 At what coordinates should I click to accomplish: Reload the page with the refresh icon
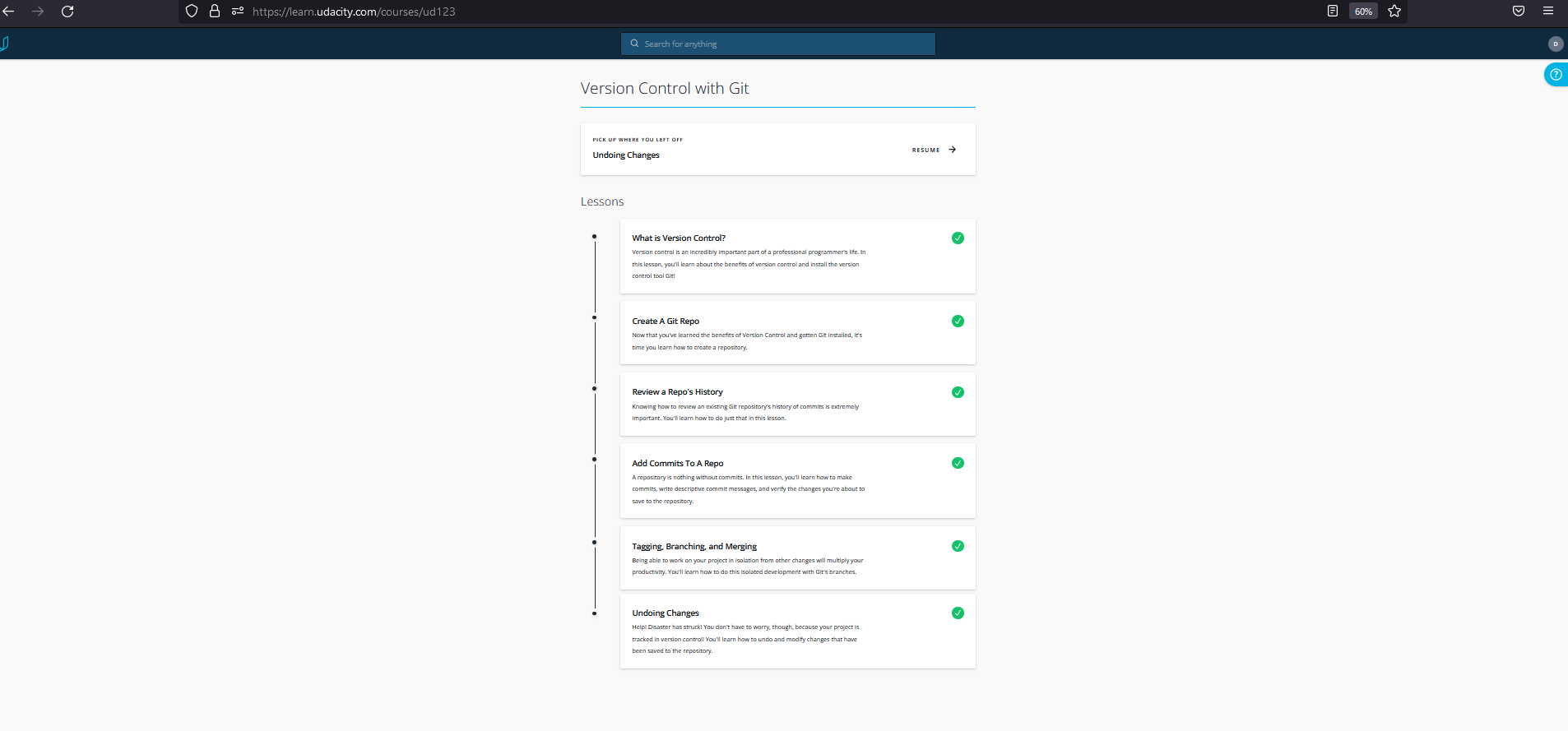67,12
